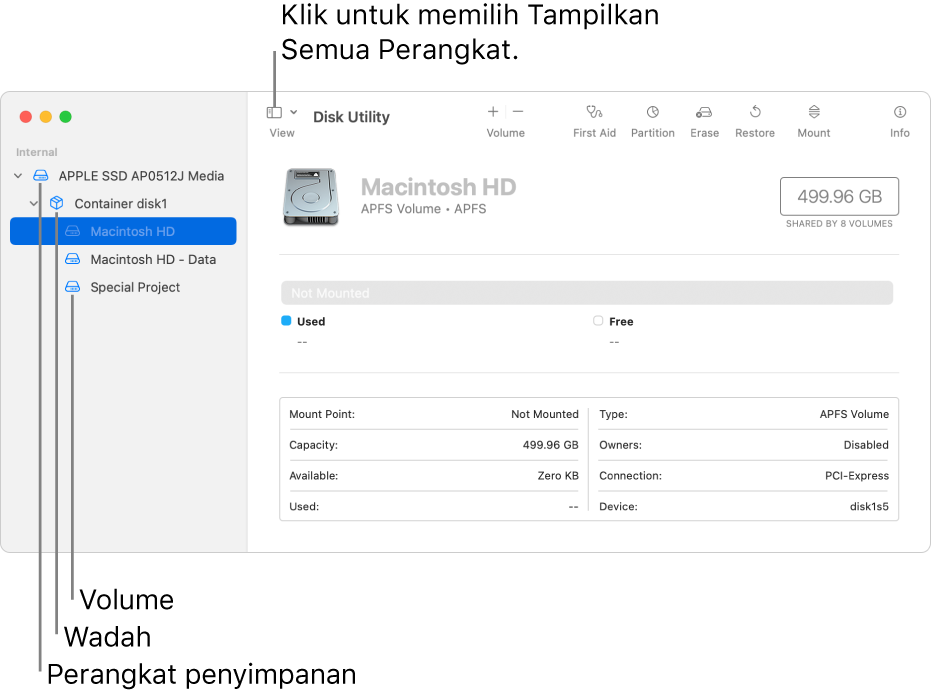Click the Internal sidebar heading
Viewport: 931px width, 697px height.
36,152
